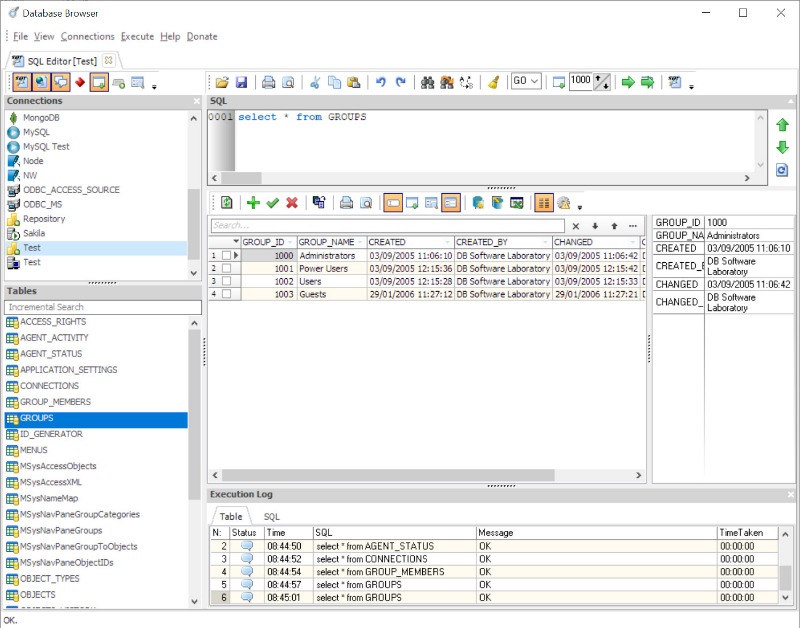
Task: Open the File menu
Action: pyautogui.click(x=20, y=36)
